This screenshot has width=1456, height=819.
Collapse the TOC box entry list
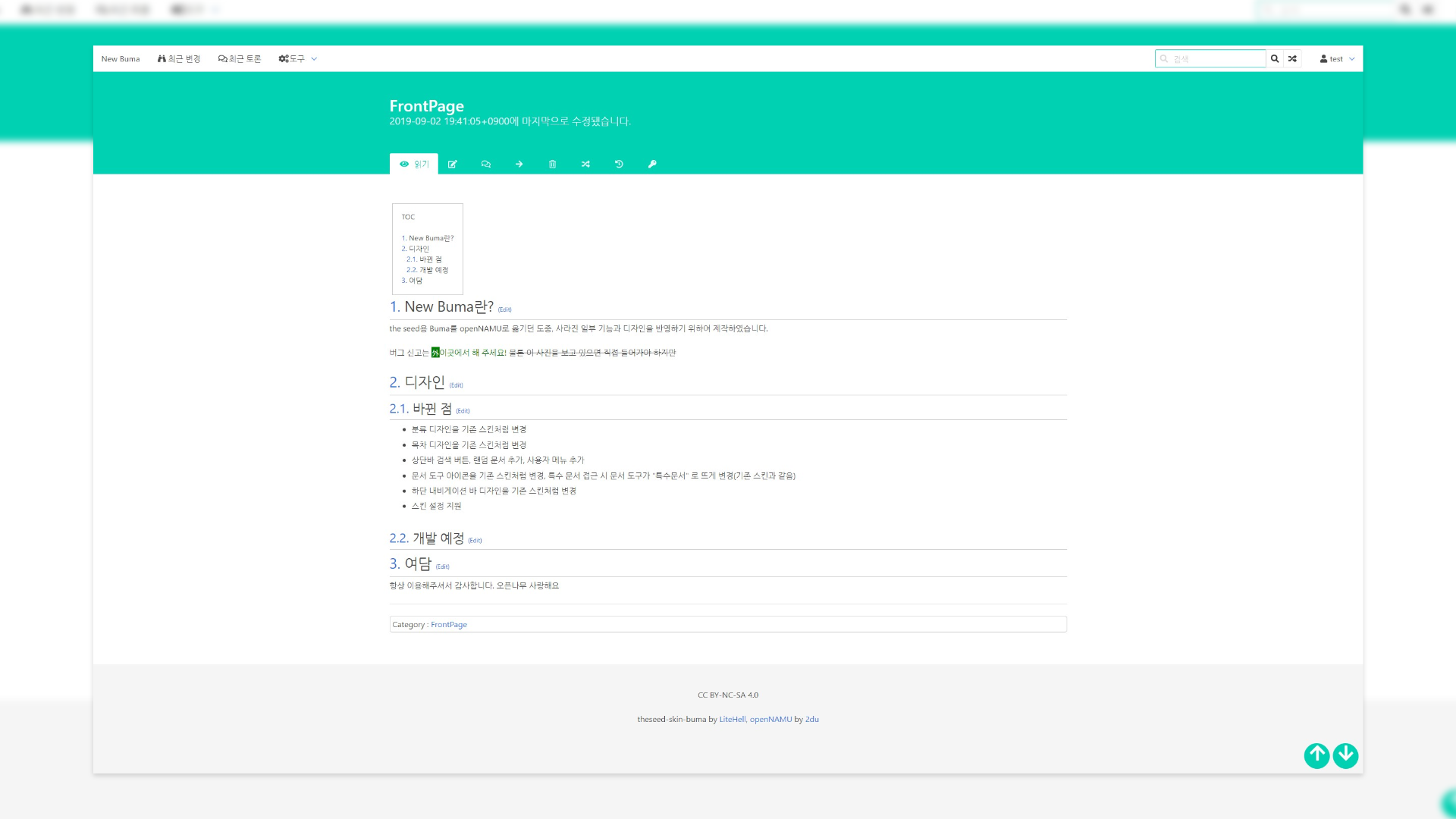point(409,216)
